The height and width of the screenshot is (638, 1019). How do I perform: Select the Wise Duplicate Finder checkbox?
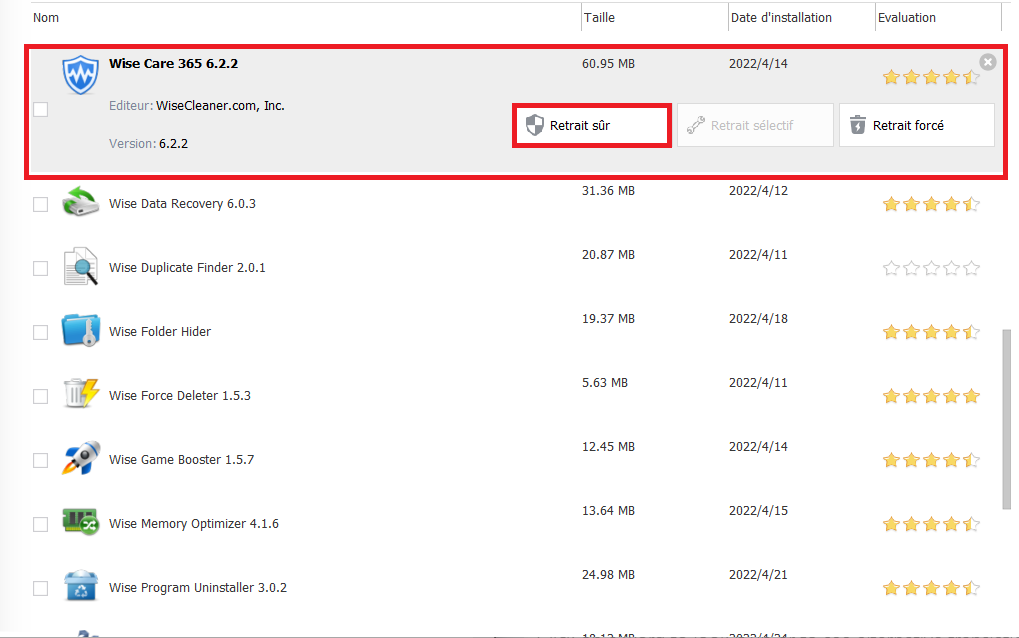pyautogui.click(x=40, y=268)
